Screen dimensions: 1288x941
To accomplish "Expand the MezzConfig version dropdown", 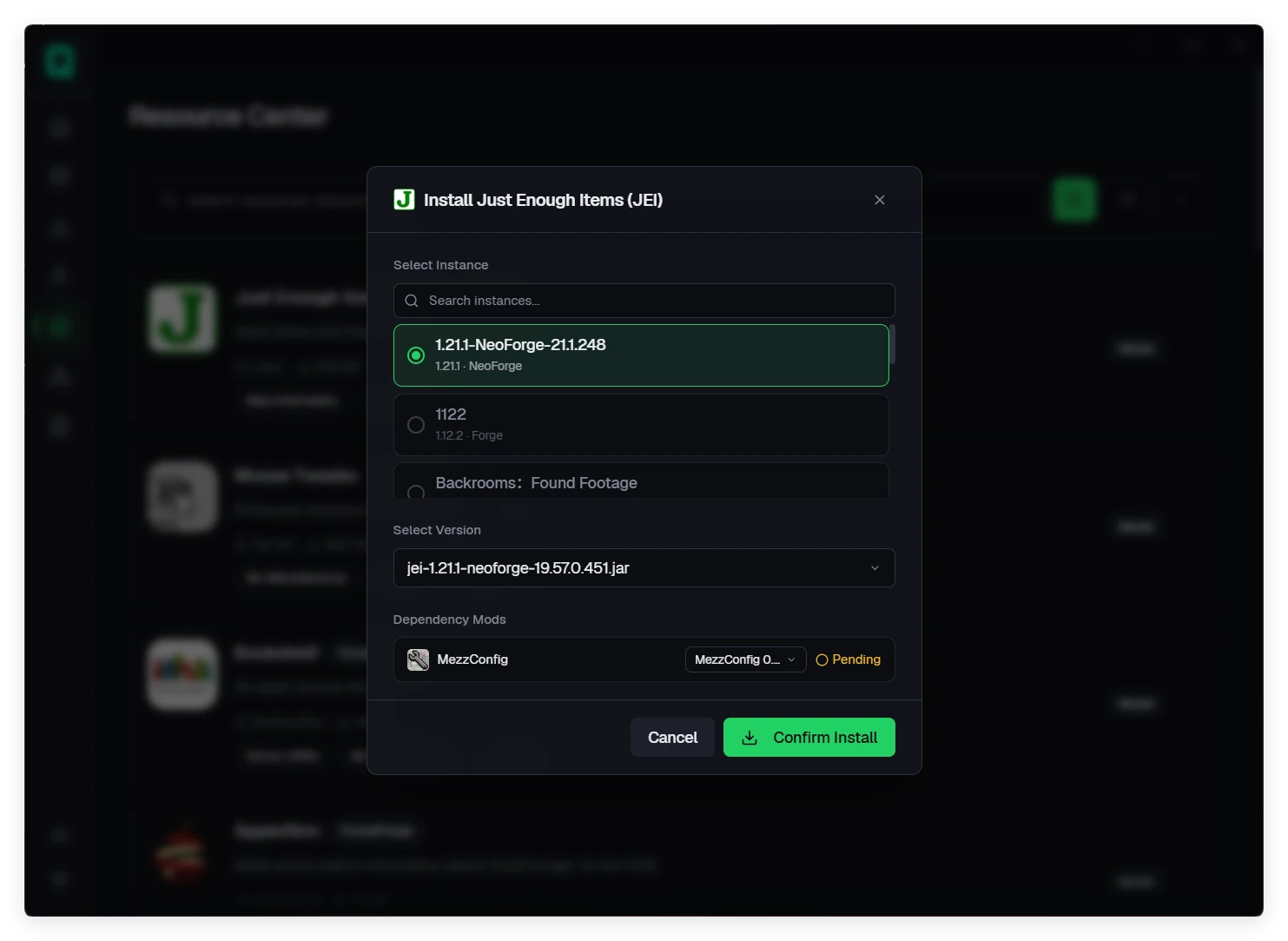I will (x=745, y=659).
